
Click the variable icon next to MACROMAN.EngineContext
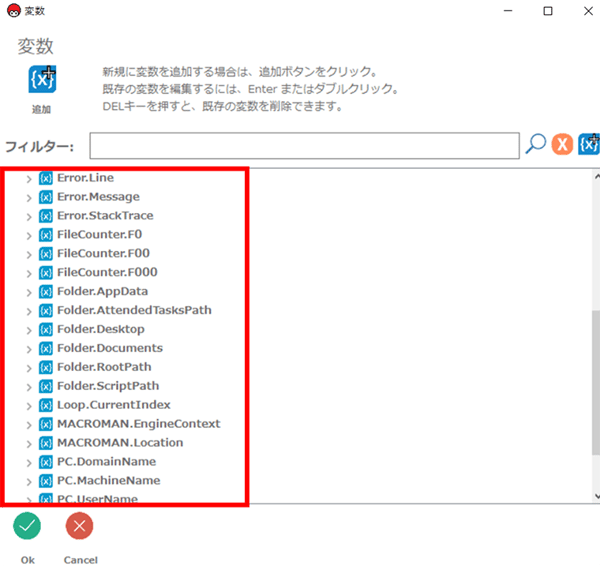[x=46, y=424]
